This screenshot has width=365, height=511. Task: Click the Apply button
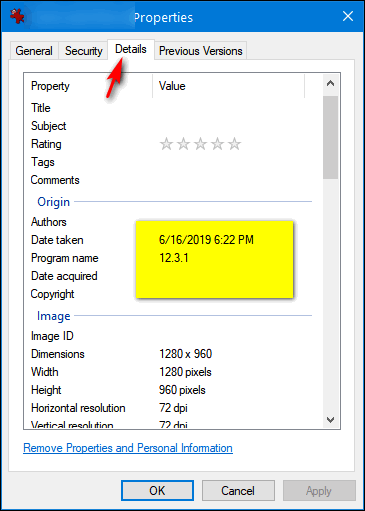pyautogui.click(x=319, y=491)
